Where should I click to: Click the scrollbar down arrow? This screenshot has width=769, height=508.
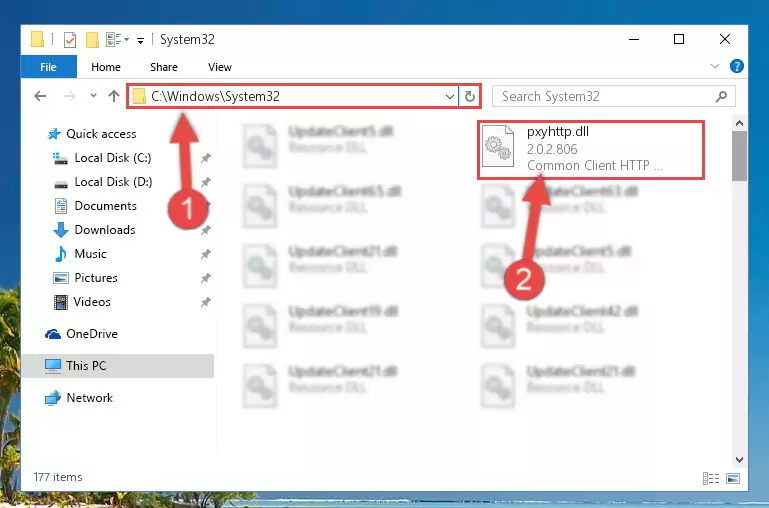click(x=740, y=460)
